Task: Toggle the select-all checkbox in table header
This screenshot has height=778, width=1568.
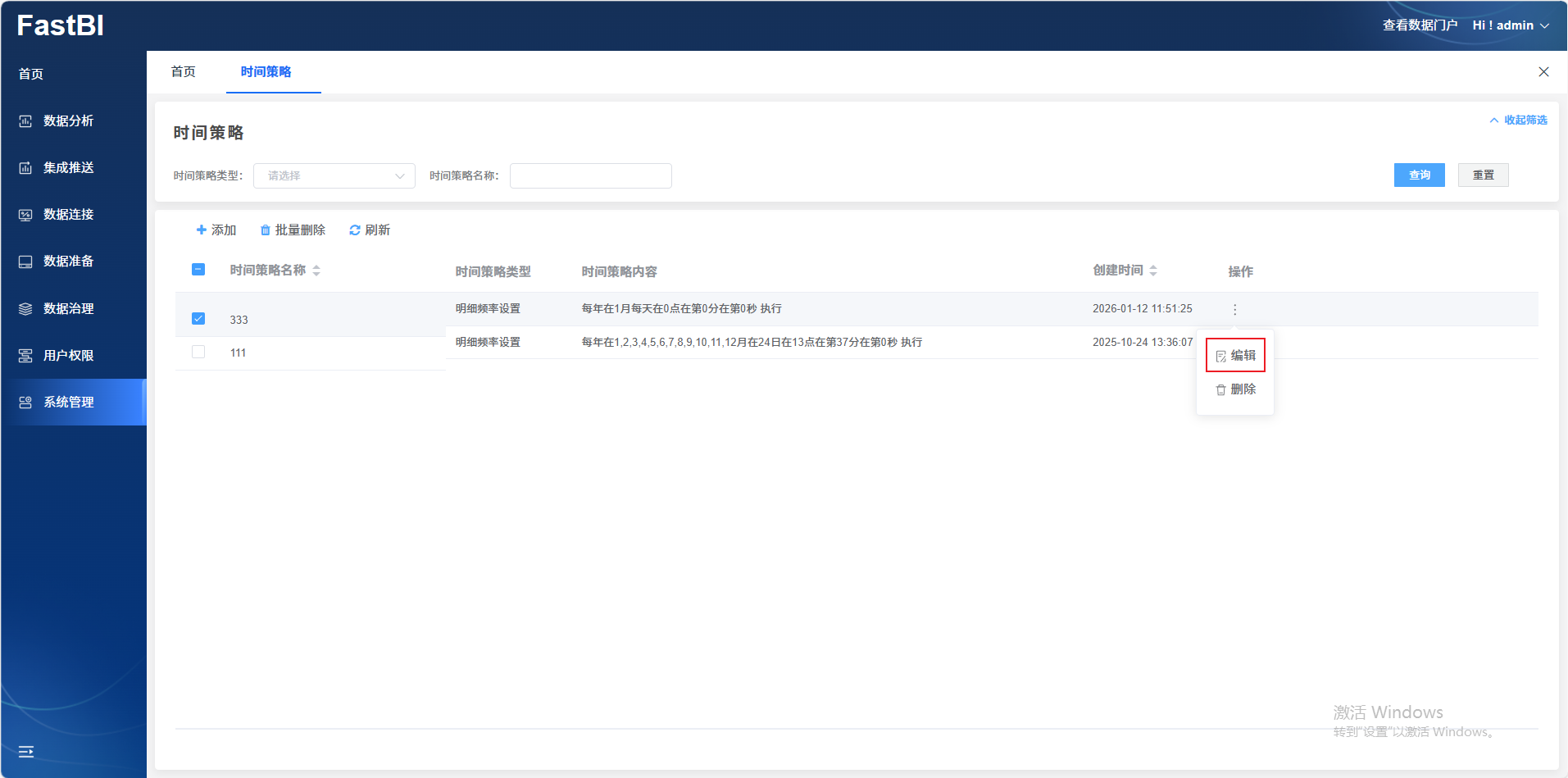Action: (198, 270)
